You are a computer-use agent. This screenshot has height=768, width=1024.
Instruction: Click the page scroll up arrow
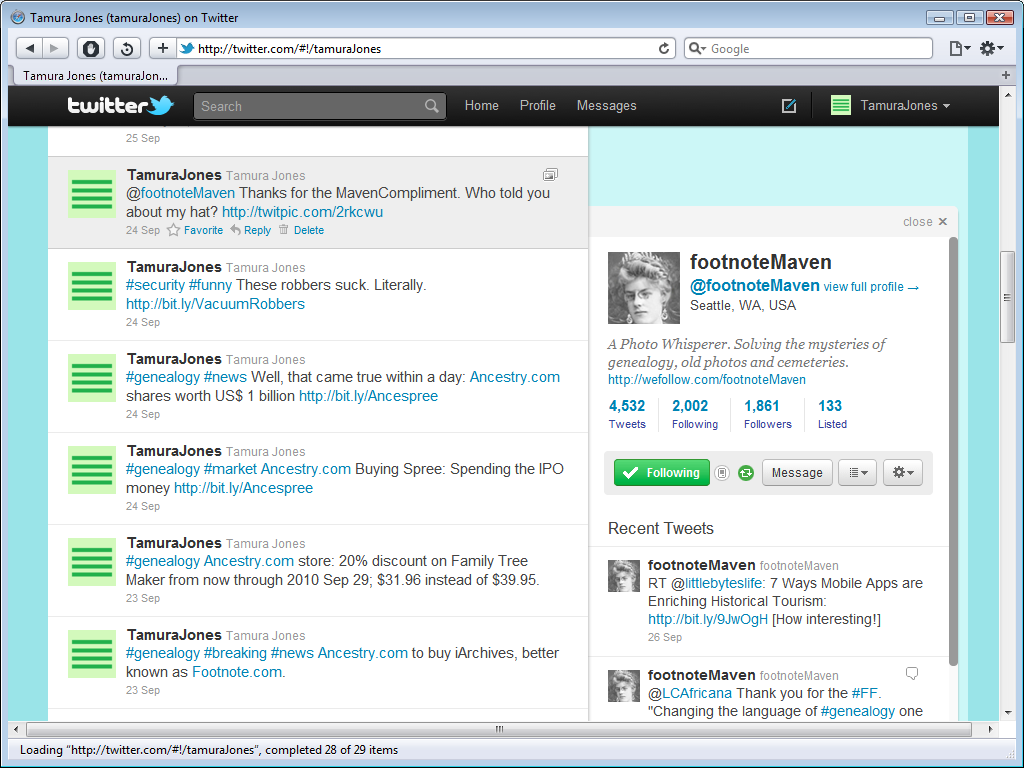coord(1007,95)
